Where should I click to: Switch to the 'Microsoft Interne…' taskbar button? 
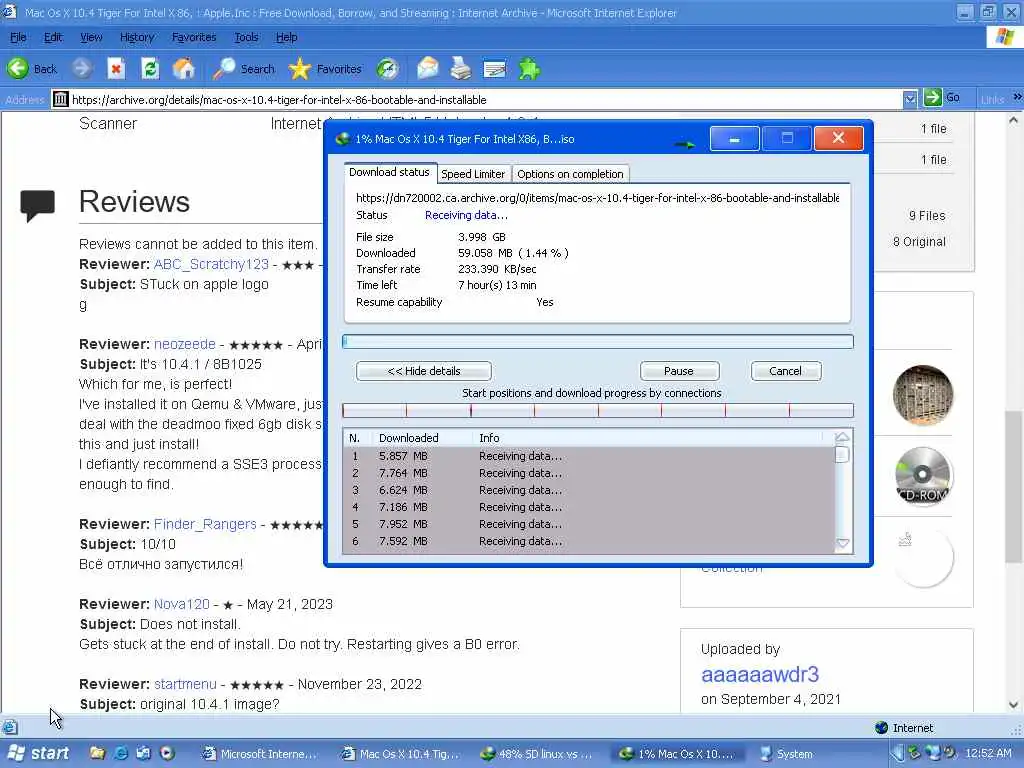coord(259,754)
